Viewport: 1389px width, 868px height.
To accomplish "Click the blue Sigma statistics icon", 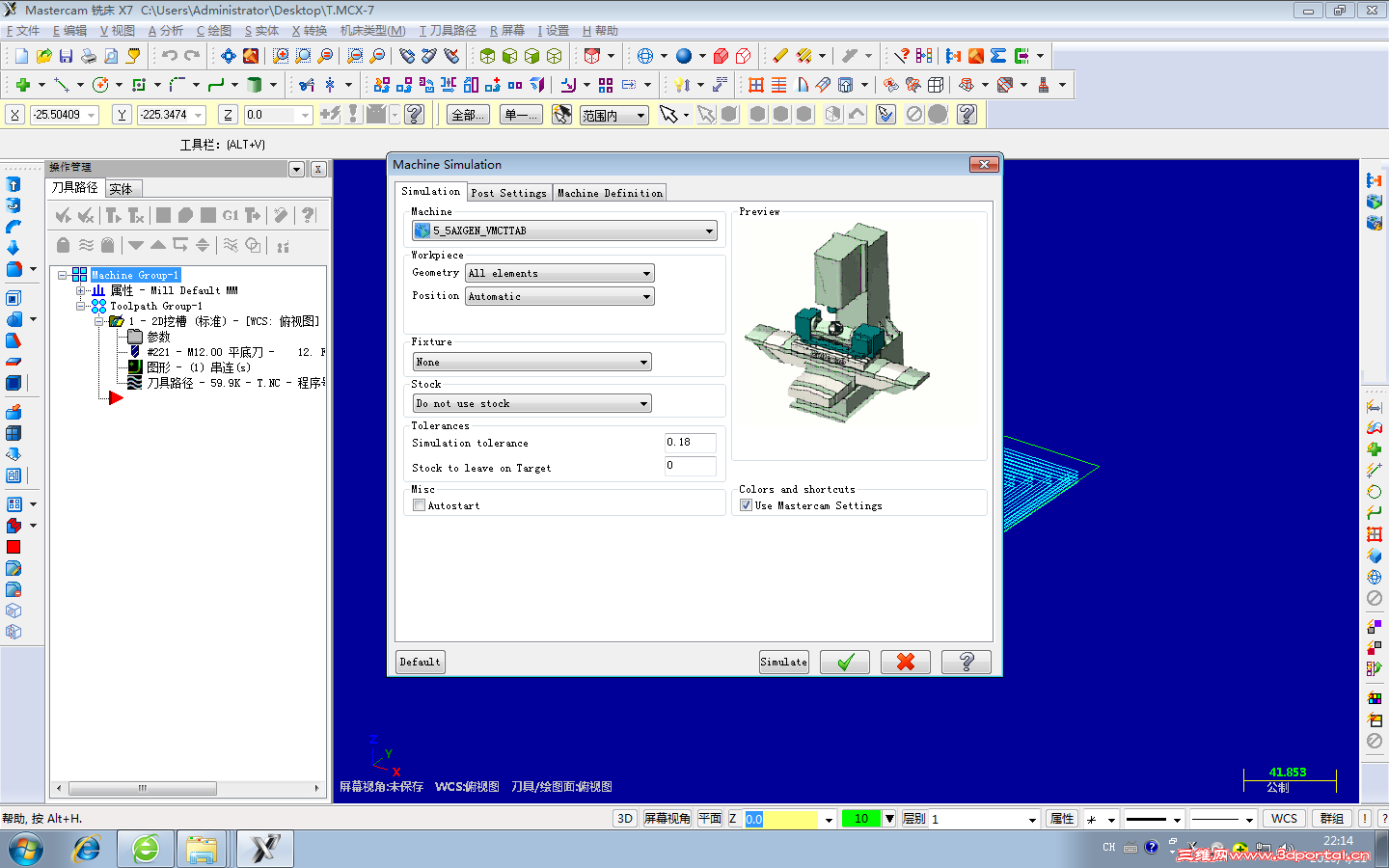I will coord(998,56).
